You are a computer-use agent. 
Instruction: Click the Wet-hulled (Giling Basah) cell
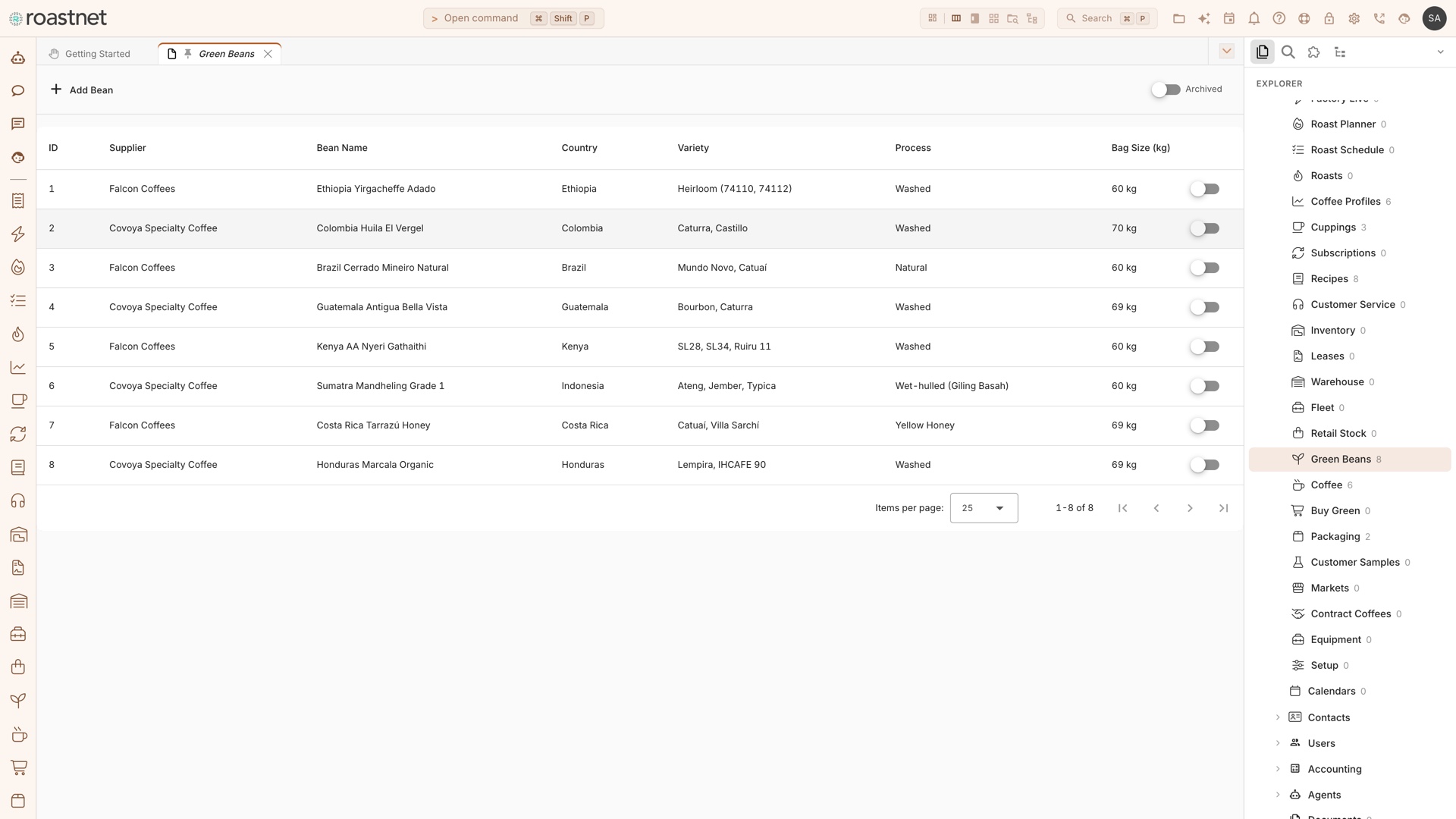click(951, 386)
